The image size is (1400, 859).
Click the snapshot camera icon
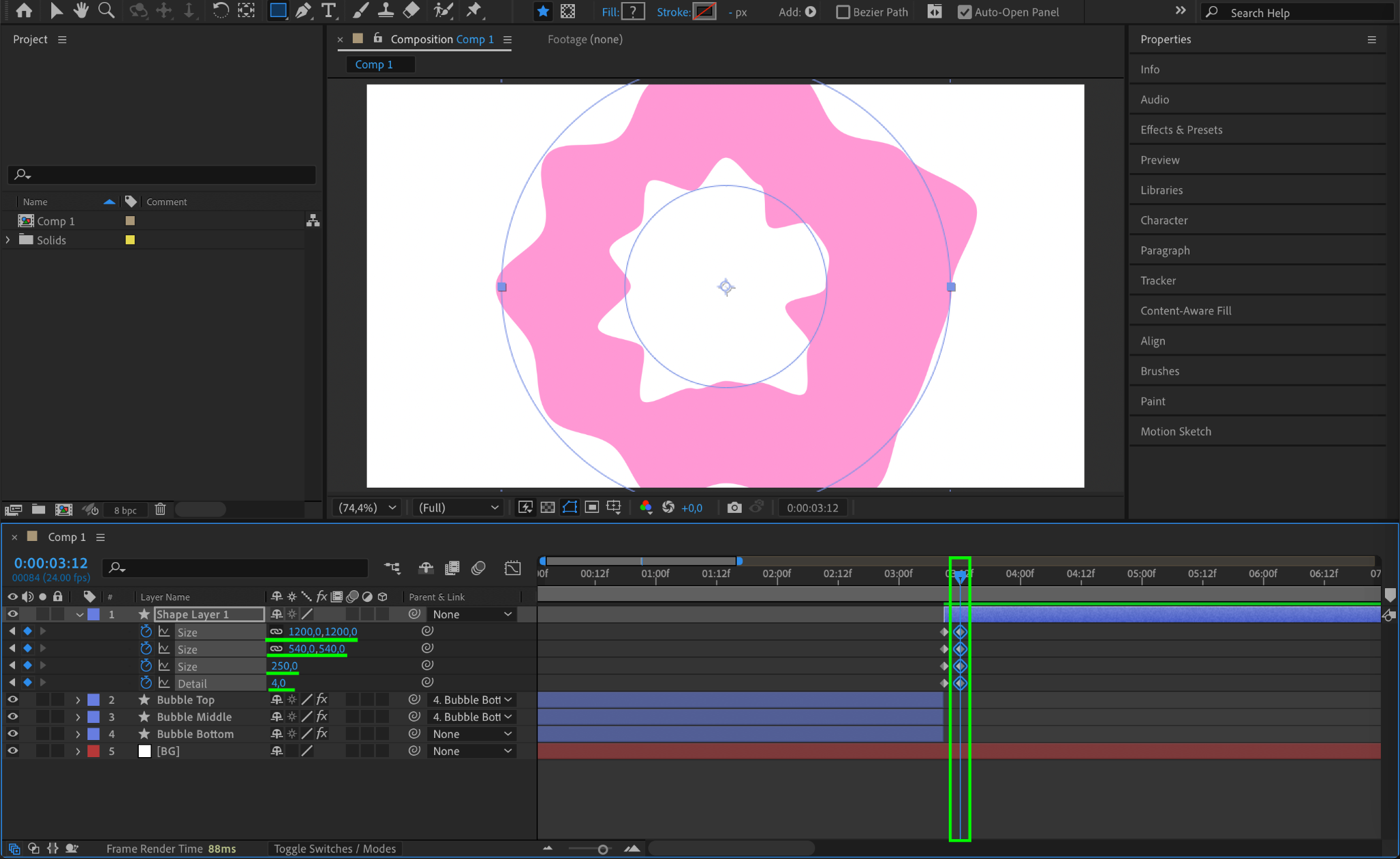pyautogui.click(x=734, y=507)
